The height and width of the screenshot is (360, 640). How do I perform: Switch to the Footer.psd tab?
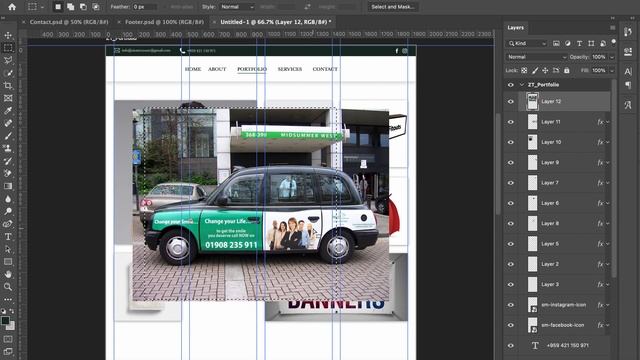point(164,22)
